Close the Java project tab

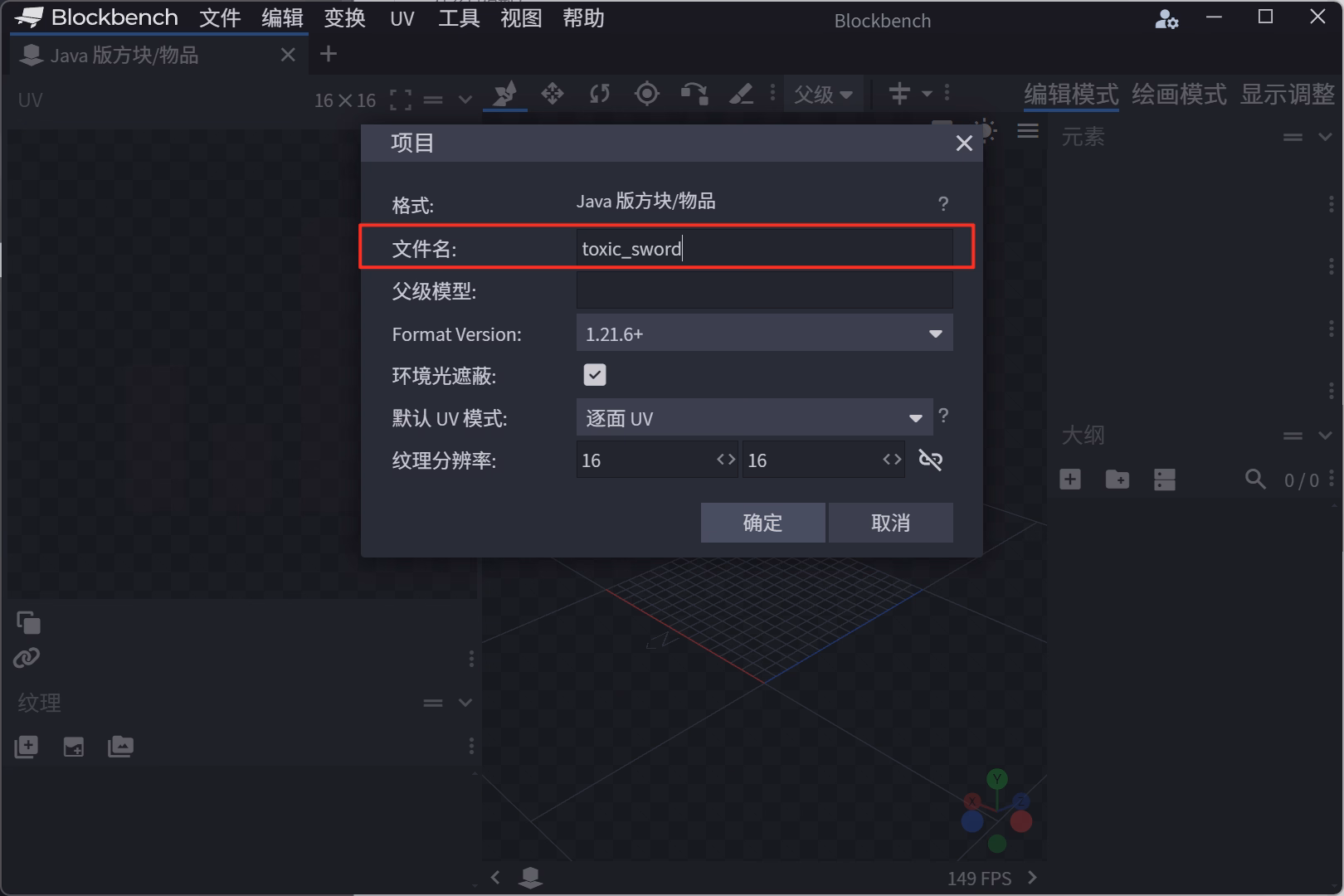[x=288, y=55]
